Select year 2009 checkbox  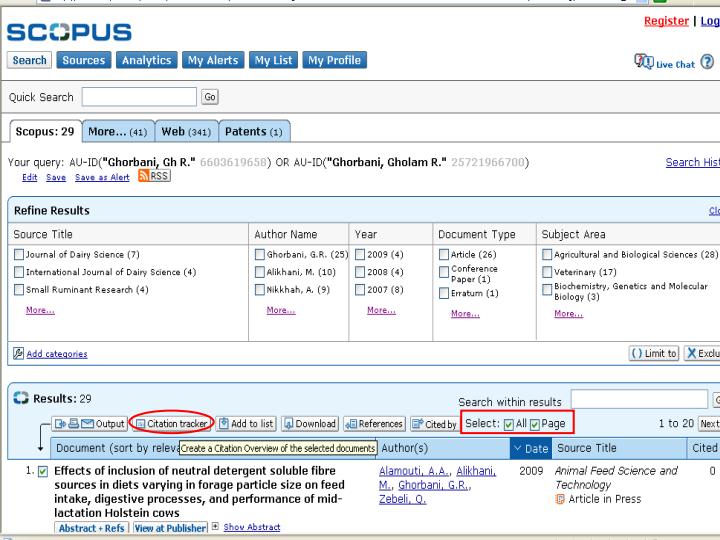[x=360, y=254]
